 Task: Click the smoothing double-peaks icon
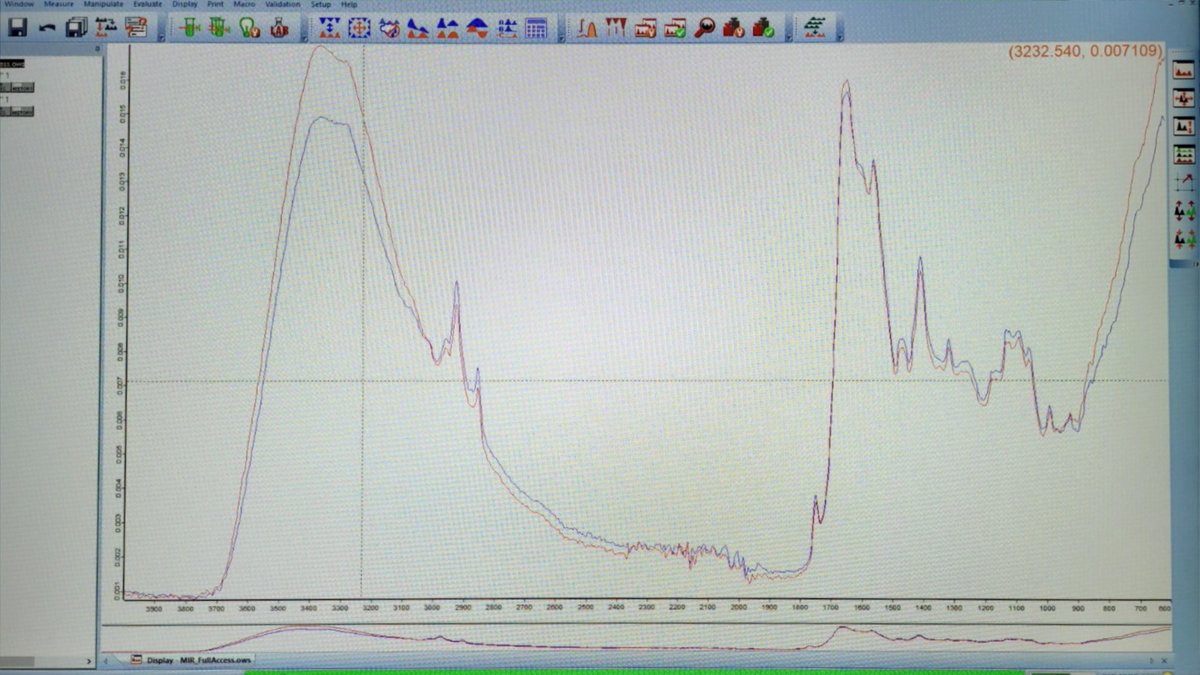(449, 28)
